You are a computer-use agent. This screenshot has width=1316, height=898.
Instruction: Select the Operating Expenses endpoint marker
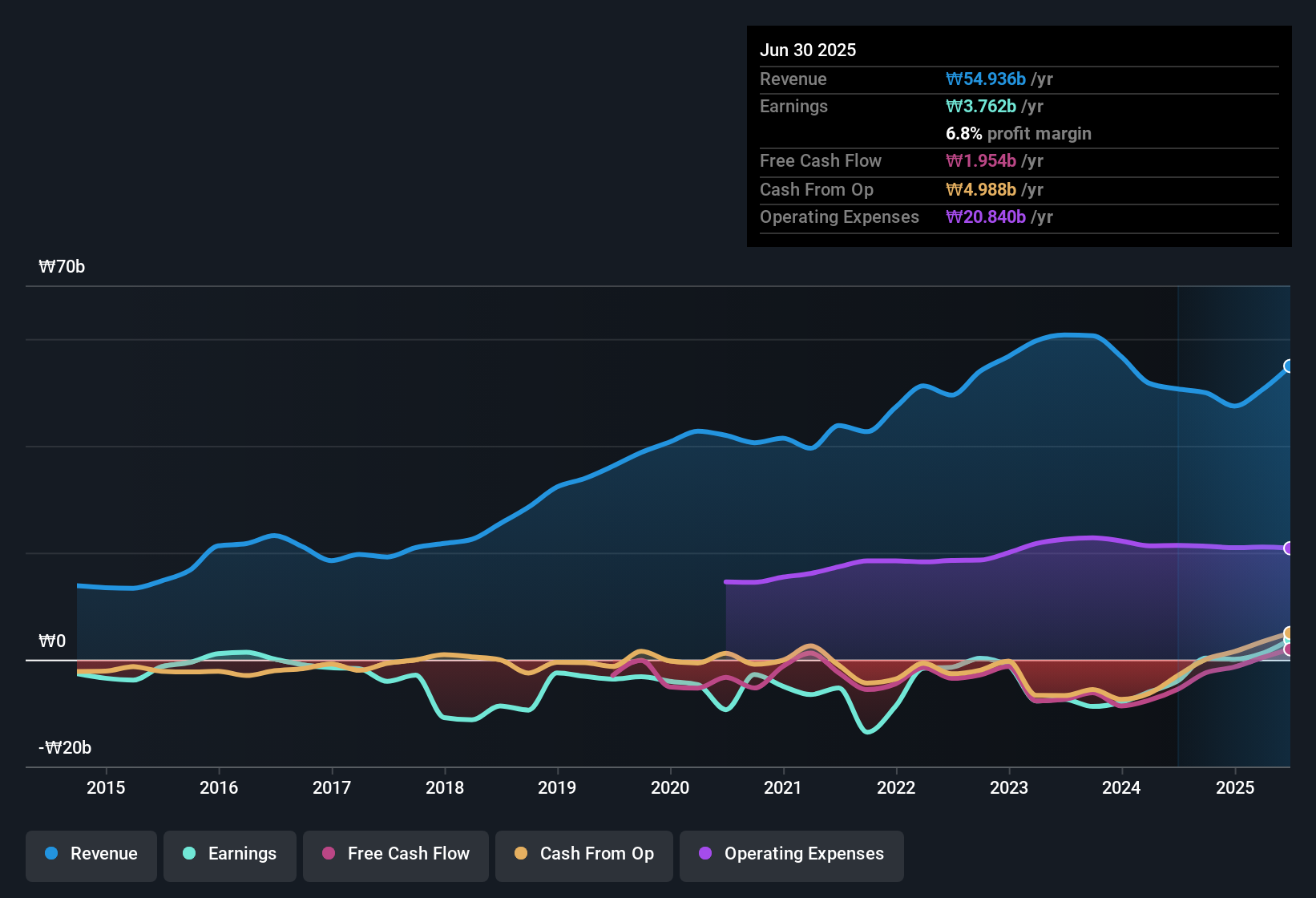pos(1288,548)
